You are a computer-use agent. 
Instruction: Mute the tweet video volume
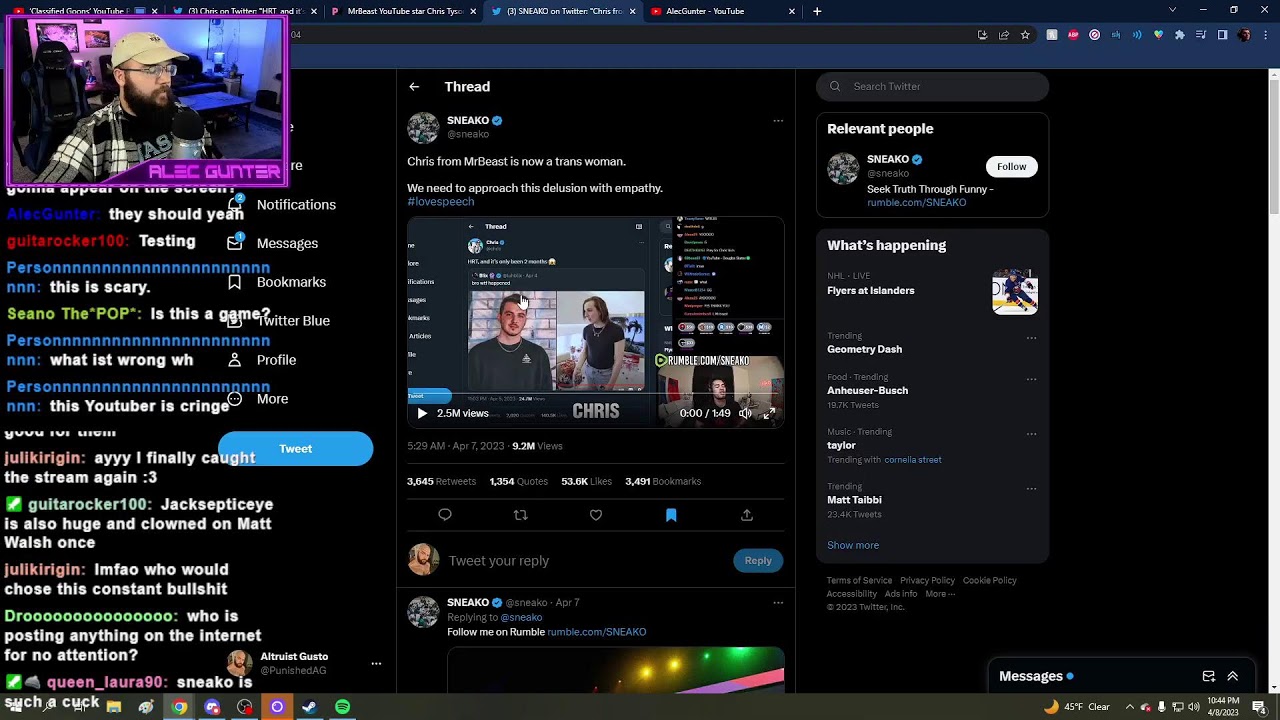click(x=745, y=413)
